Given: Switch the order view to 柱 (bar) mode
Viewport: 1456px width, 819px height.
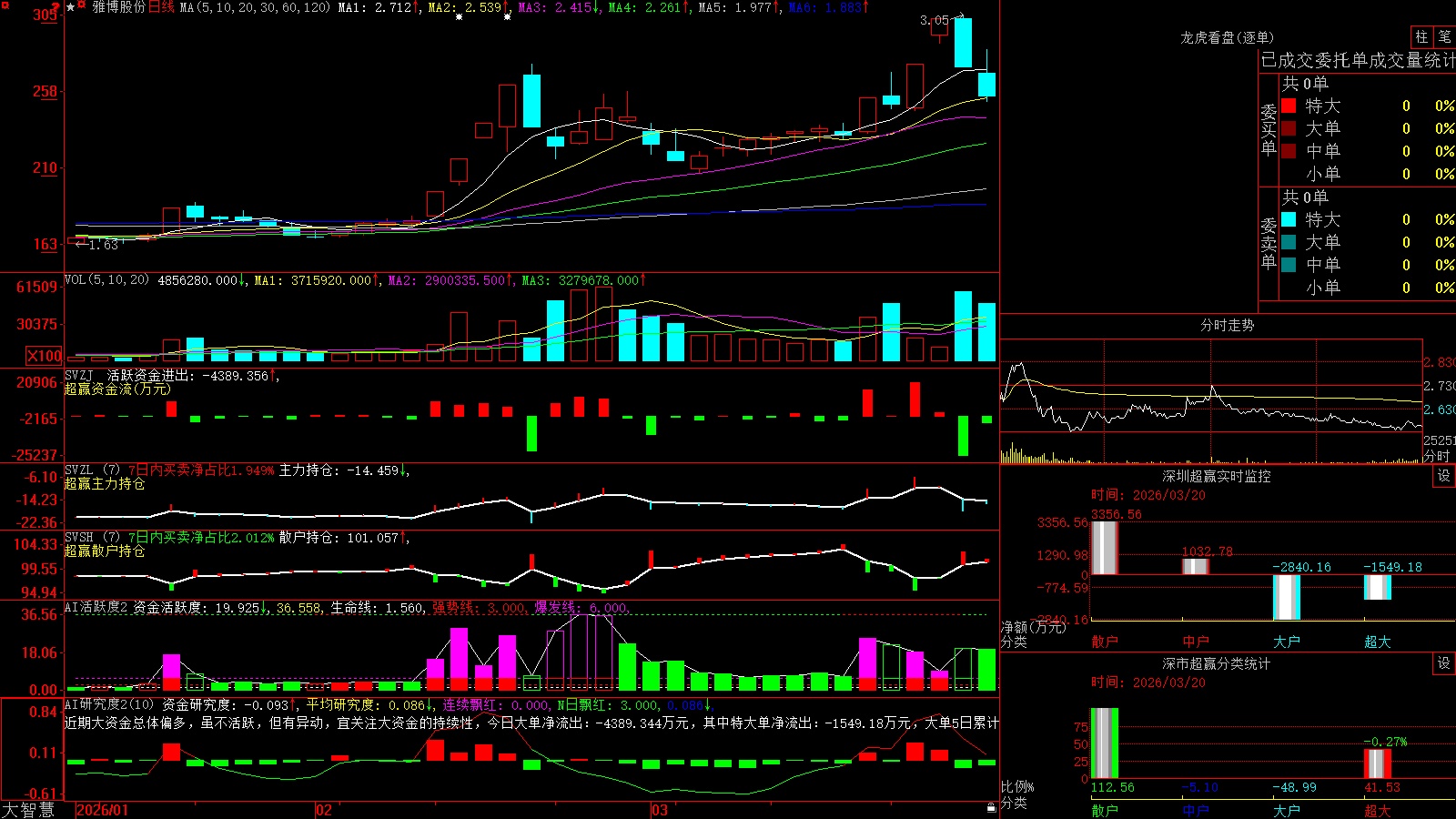Looking at the screenshot, I should coord(1421,36).
